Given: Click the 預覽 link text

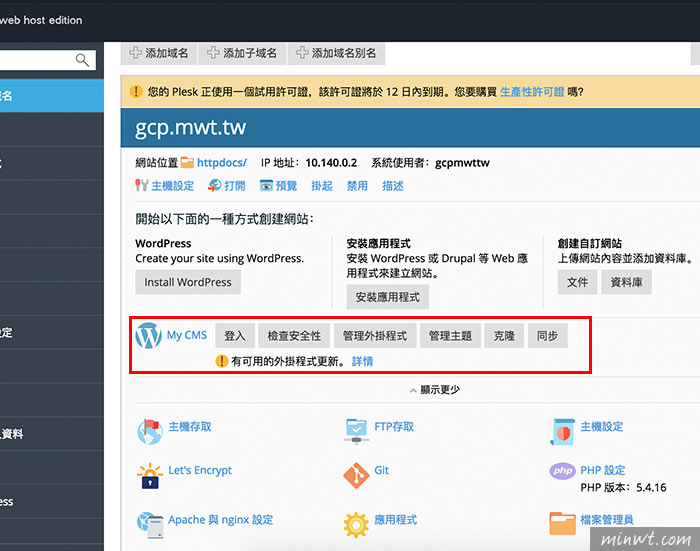Looking at the screenshot, I should tap(287, 186).
